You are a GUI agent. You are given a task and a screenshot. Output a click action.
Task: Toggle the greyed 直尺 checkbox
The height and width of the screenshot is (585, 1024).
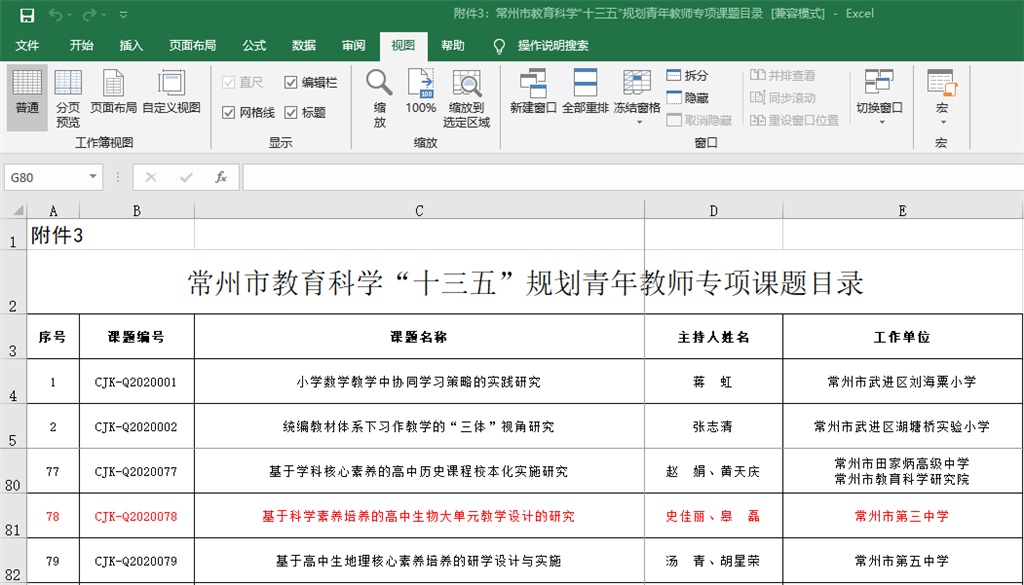(x=242, y=82)
